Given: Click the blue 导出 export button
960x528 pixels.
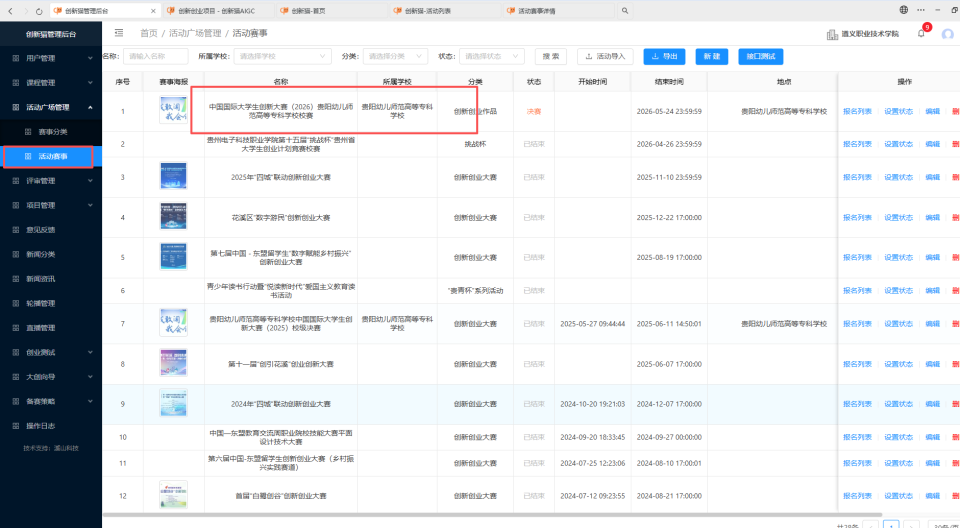Looking at the screenshot, I should pos(664,56).
